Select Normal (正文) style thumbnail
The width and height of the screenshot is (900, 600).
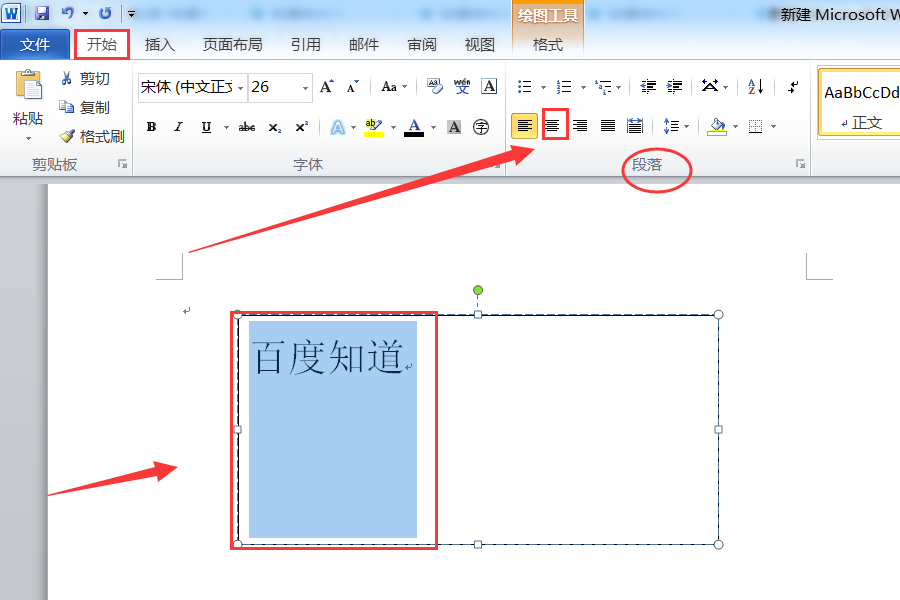point(859,103)
